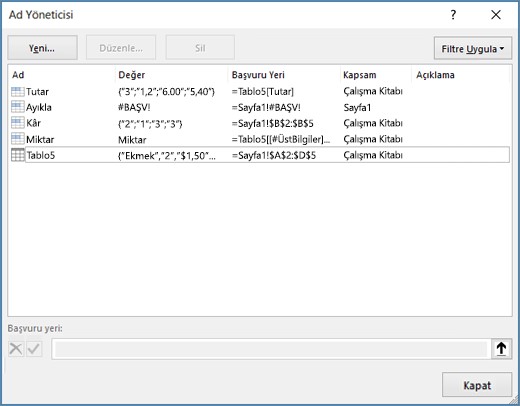Click the {"Ekmek","2","$1,50"... value cell

[167, 155]
